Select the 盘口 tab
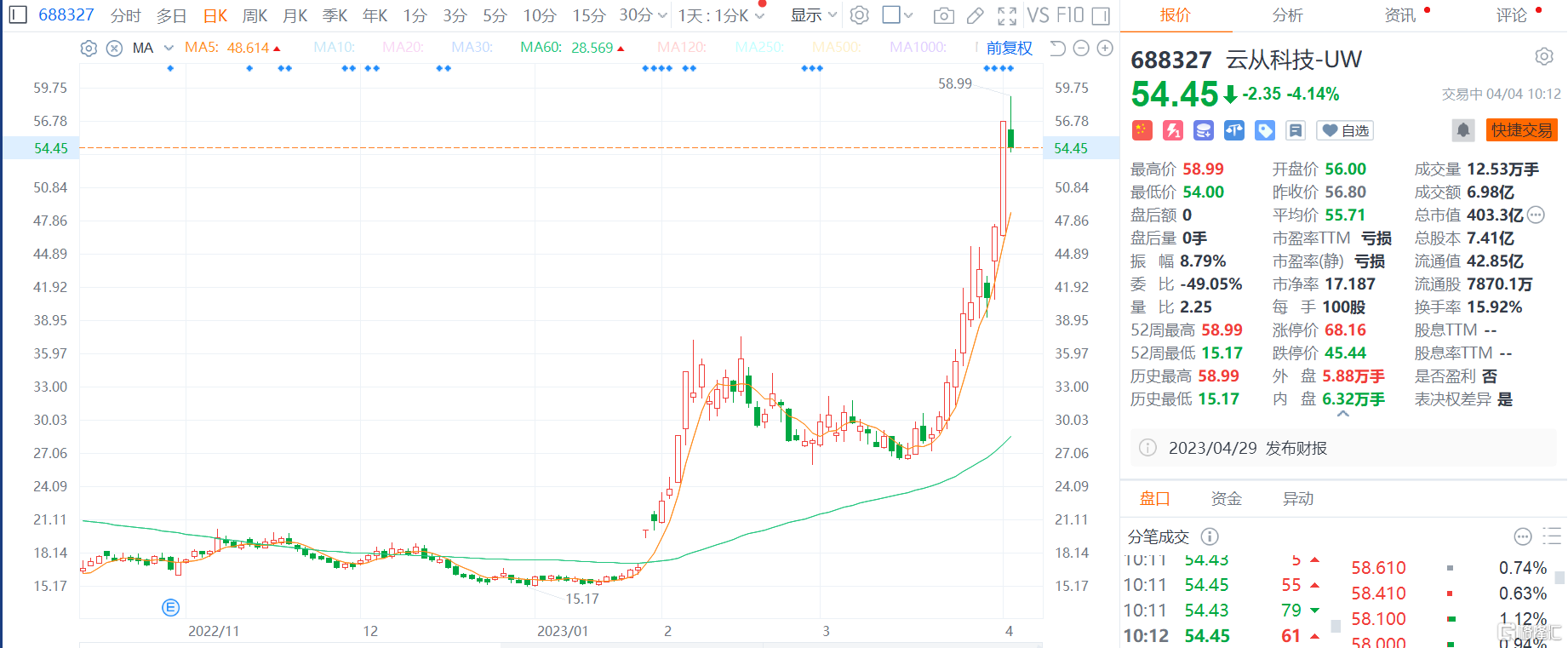 coord(1154,499)
